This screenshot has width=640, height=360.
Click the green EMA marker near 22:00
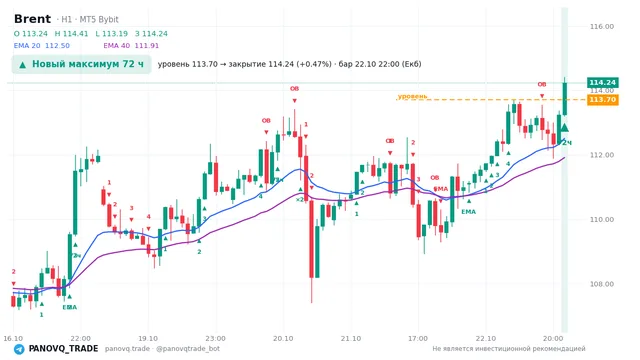pos(69,307)
